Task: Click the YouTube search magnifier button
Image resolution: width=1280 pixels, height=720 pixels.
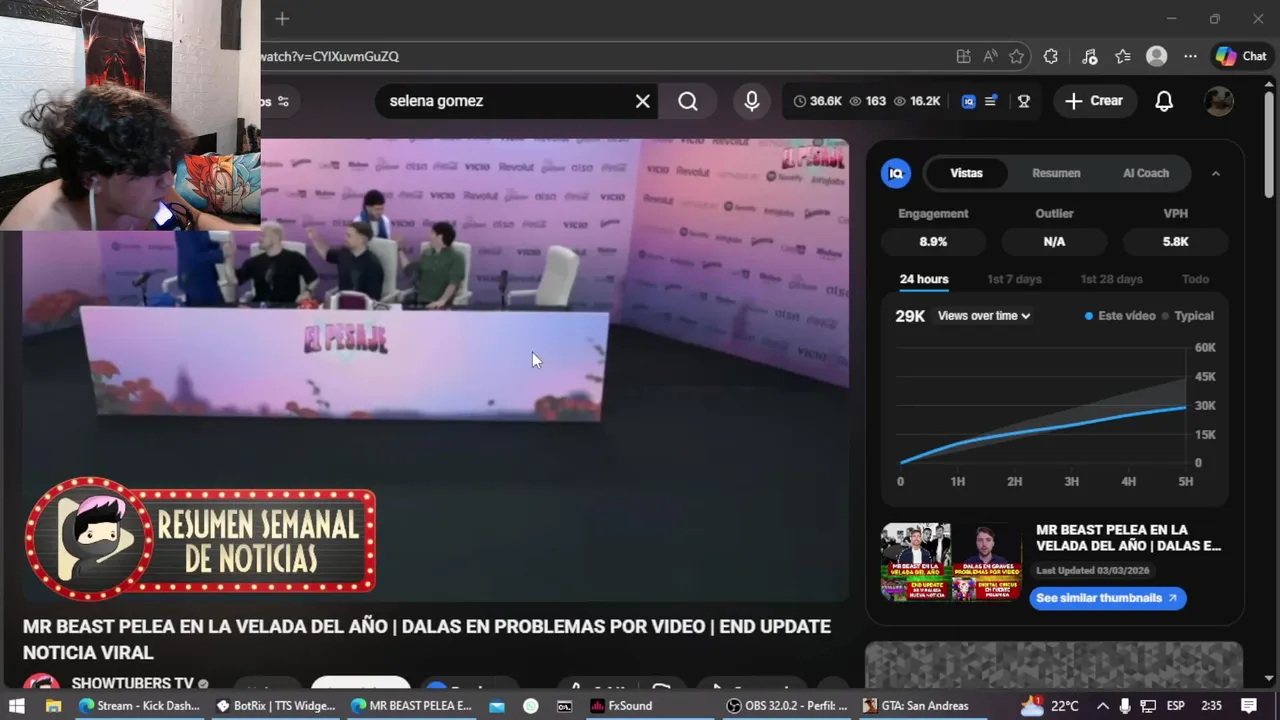Action: 688,101
